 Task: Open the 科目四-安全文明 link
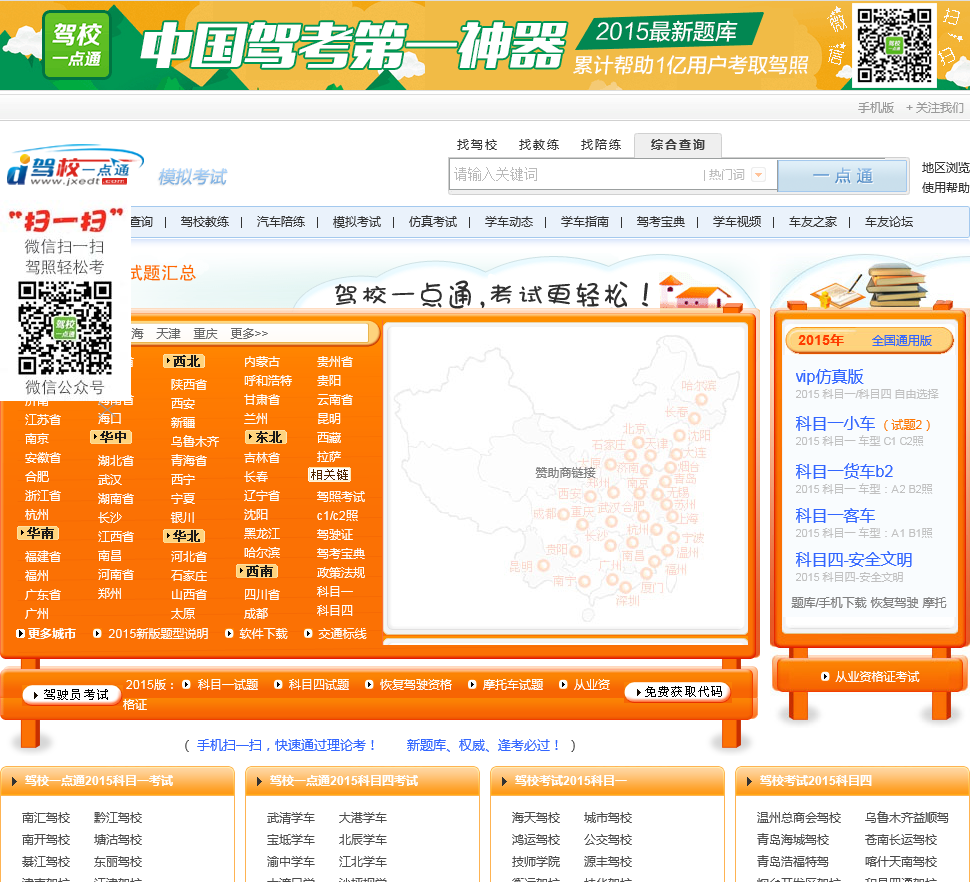(x=853, y=559)
